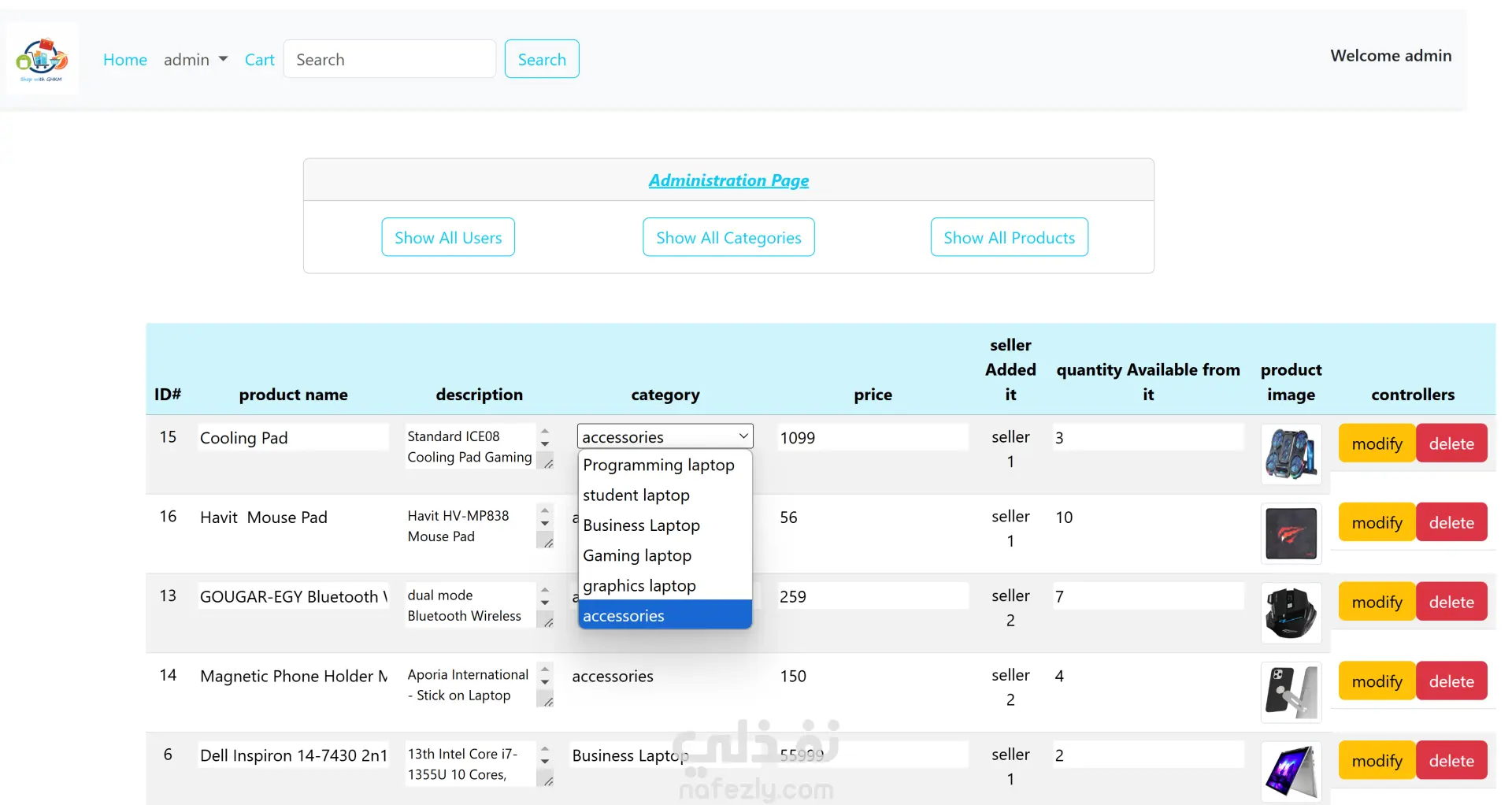Image resolution: width=1512 pixels, height=805 pixels.
Task: Focus the Search input field
Action: tap(390, 59)
